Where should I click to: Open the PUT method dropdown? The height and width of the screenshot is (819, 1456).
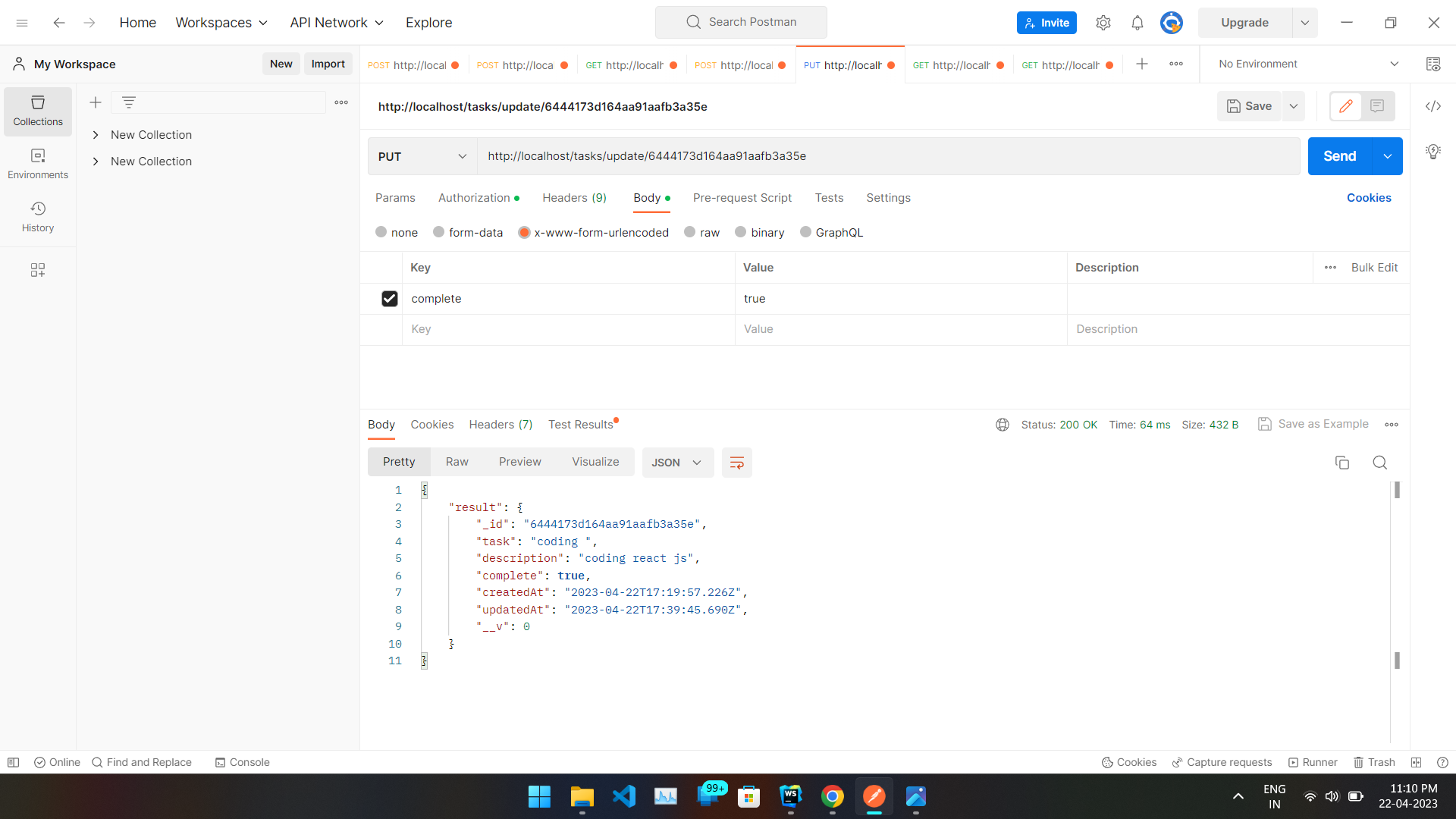[x=422, y=156]
